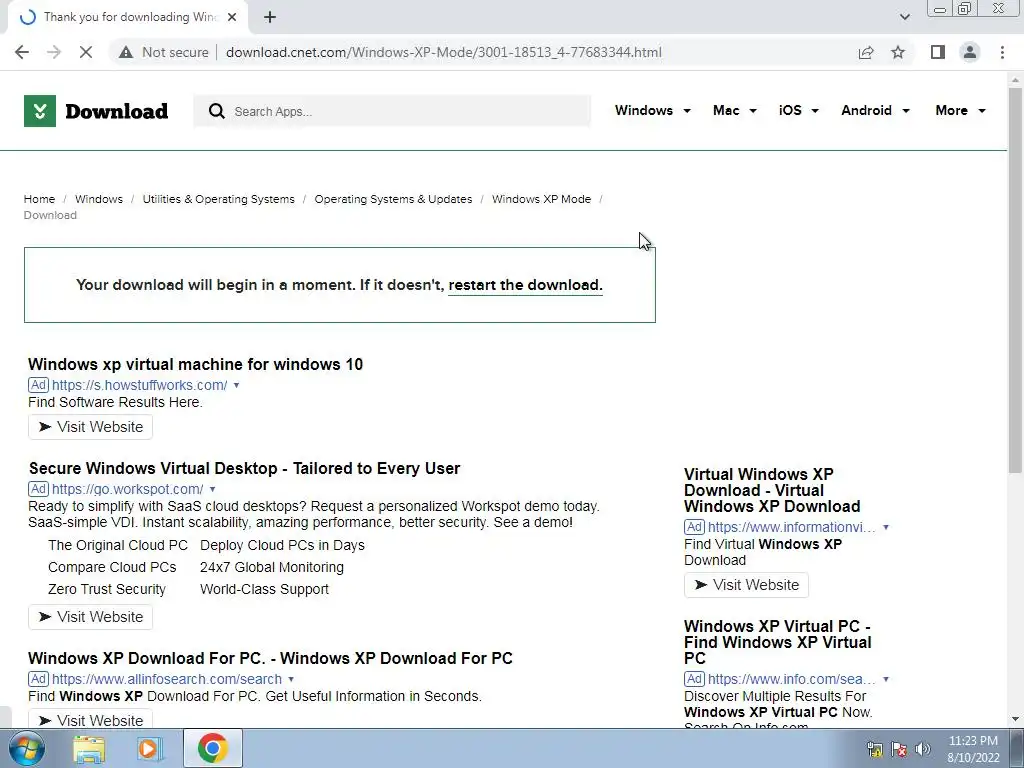Open the Chrome profile avatar
Viewport: 1024px width, 768px height.
pos(970,52)
